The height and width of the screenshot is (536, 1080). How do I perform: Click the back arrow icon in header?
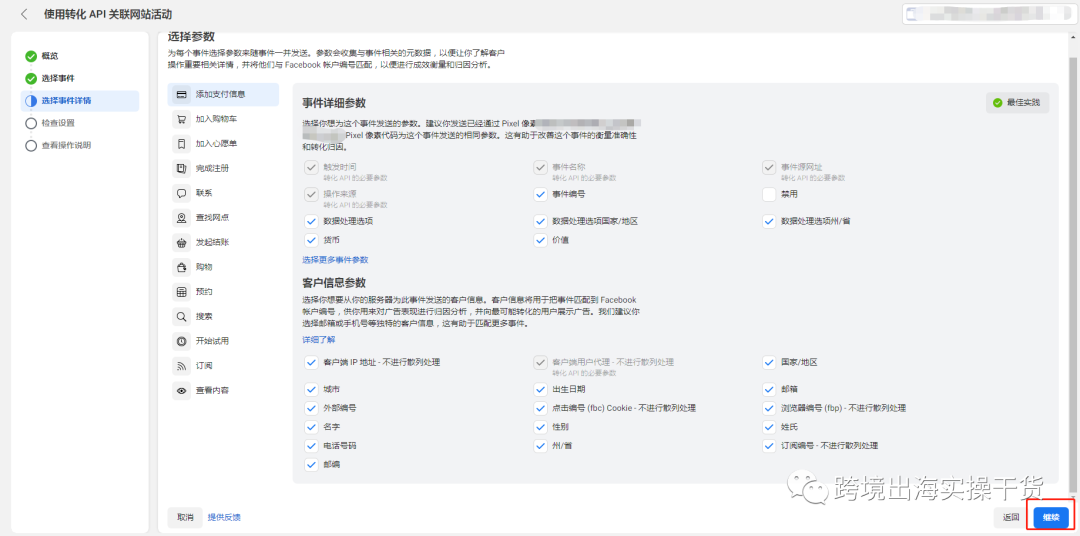click(x=25, y=14)
